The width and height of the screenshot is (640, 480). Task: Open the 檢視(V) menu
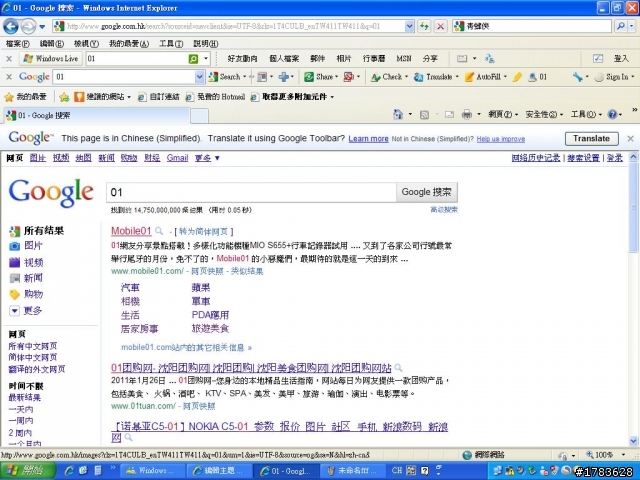coord(86,43)
